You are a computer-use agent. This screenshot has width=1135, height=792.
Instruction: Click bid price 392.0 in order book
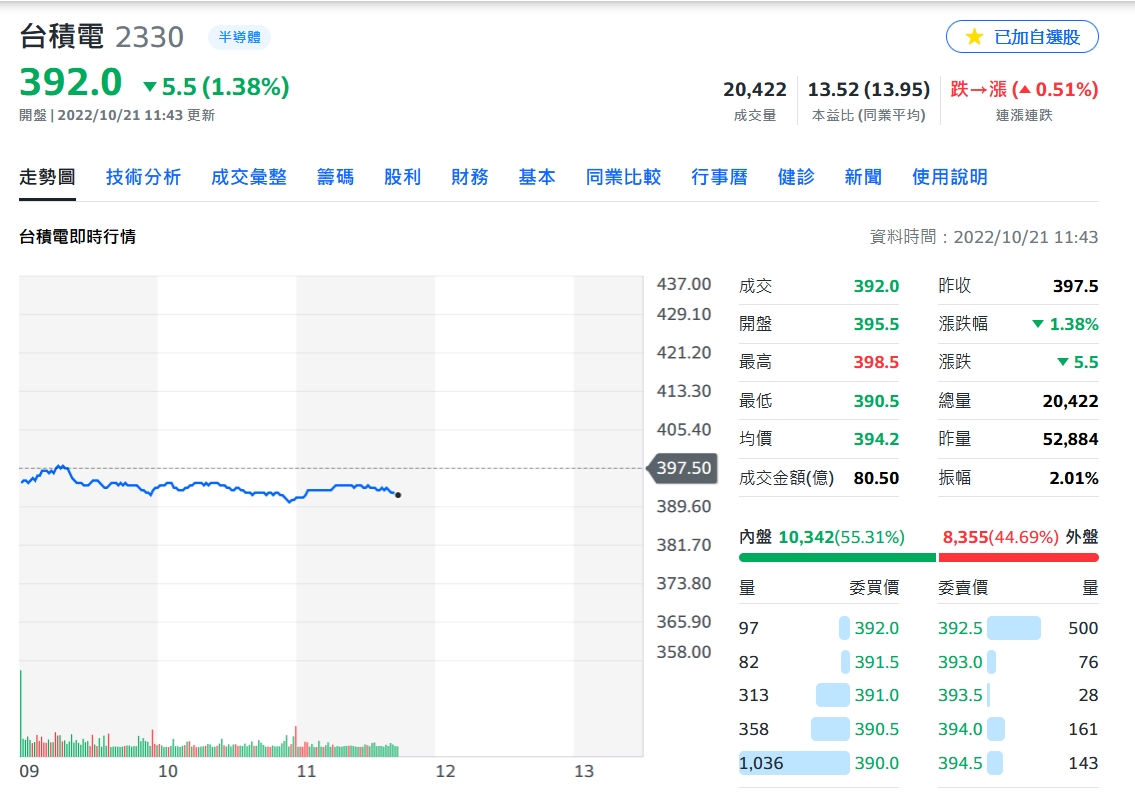click(x=877, y=628)
